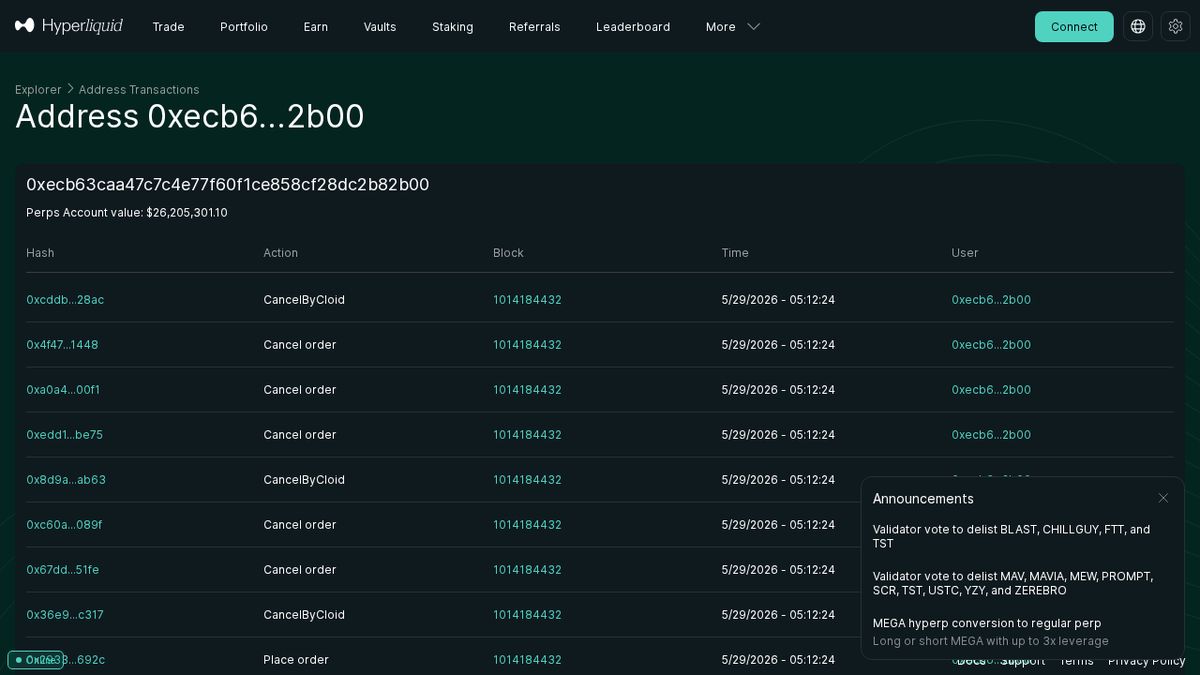Open transaction hash 0x8d9a...ab63
1200x675 pixels.
tap(66, 480)
